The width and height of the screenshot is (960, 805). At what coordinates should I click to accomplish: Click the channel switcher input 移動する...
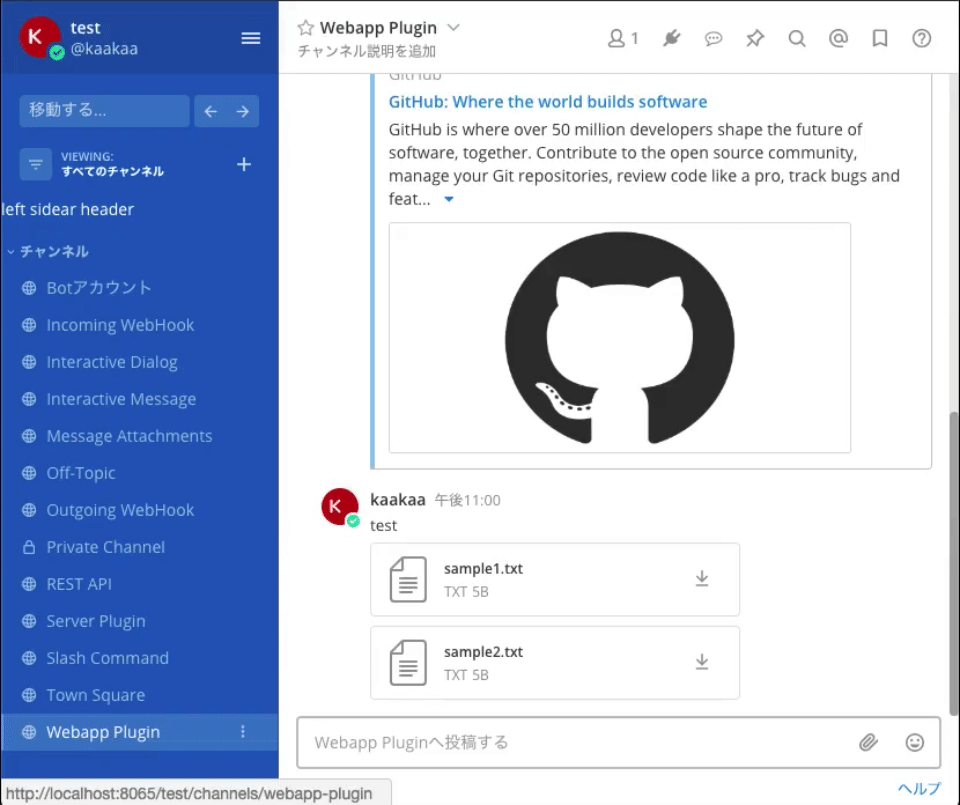104,111
